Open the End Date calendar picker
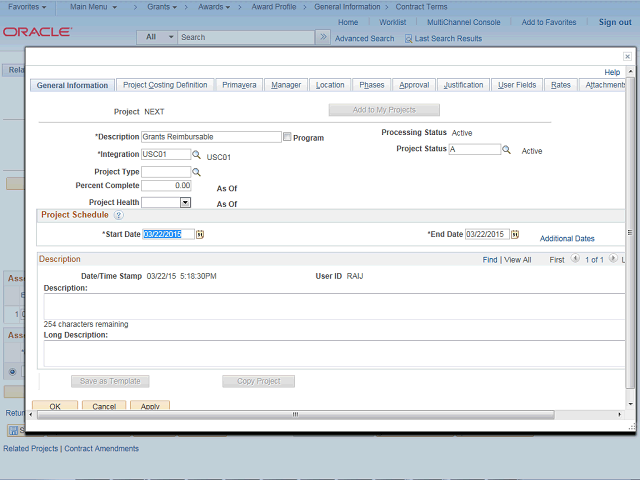 pyautogui.click(x=515, y=234)
